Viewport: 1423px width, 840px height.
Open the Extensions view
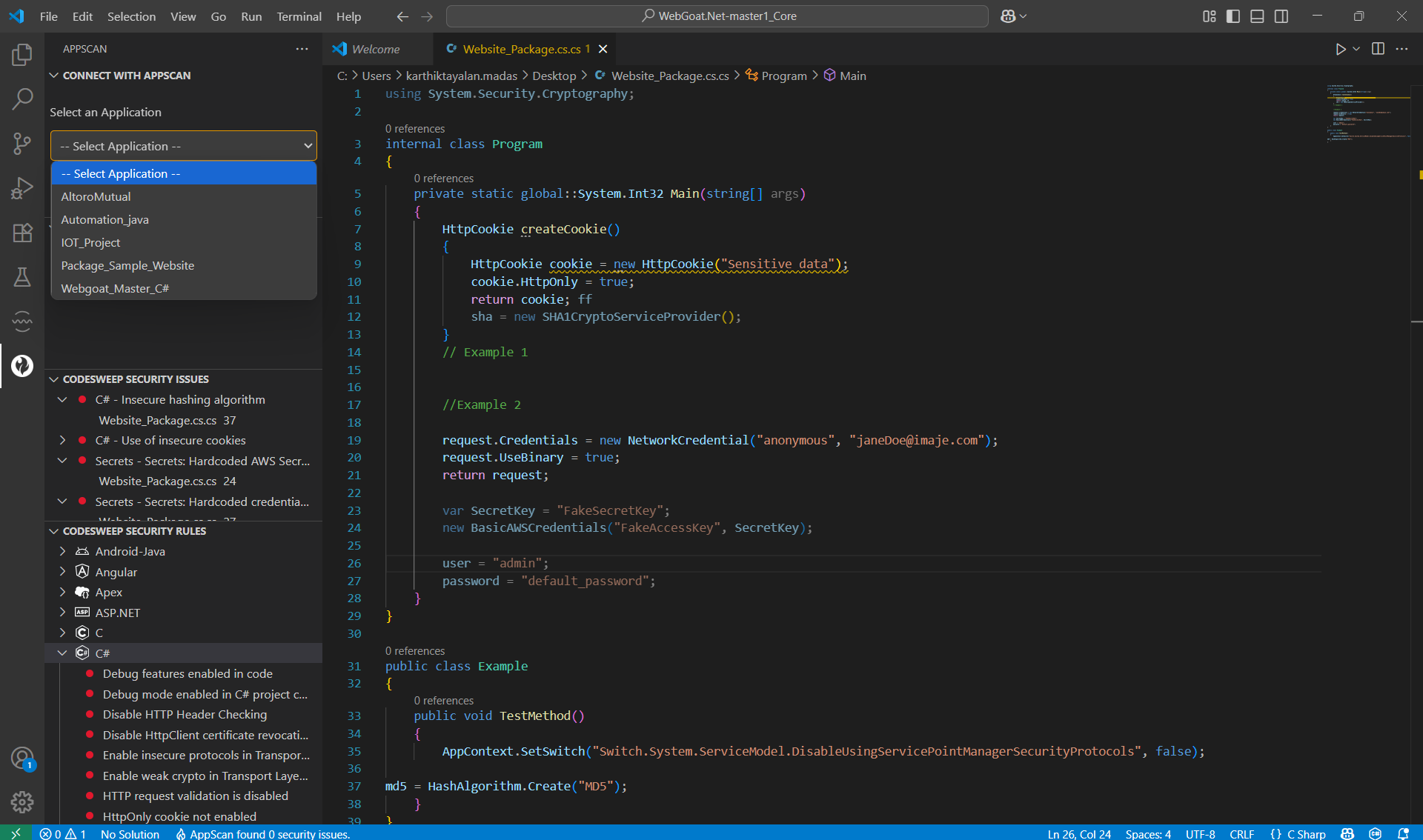tap(22, 233)
